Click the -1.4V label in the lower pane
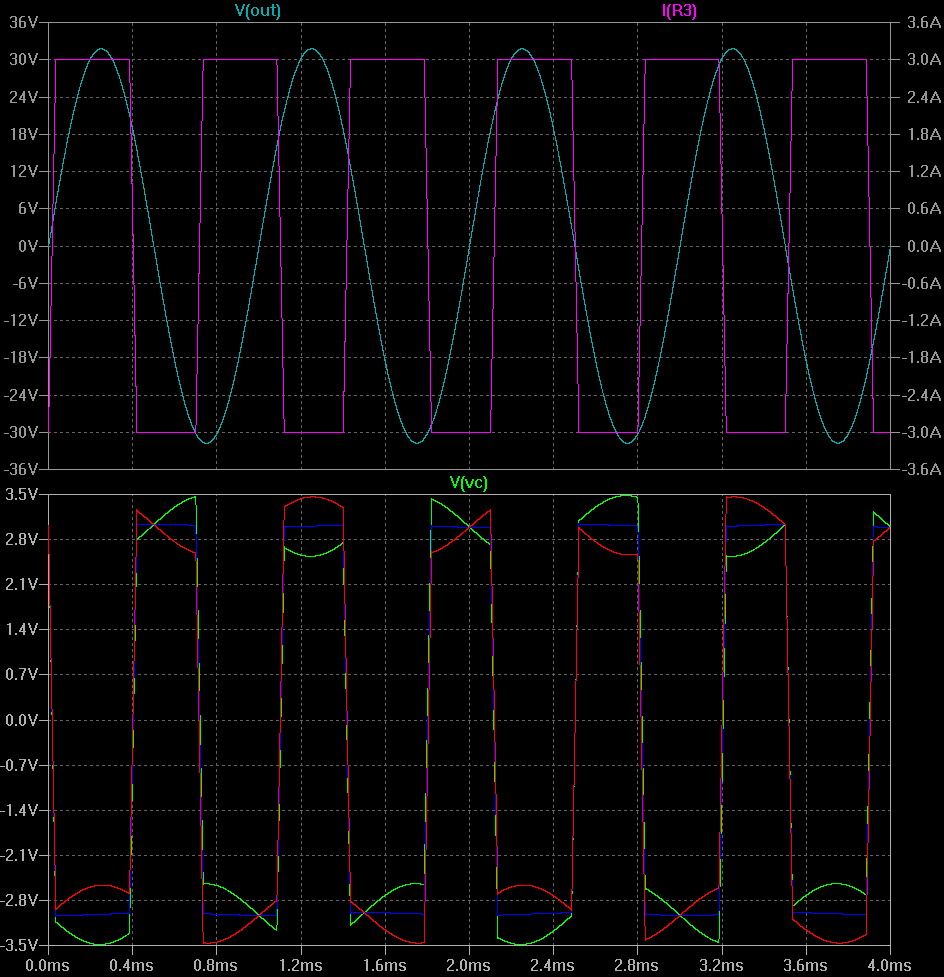The height and width of the screenshot is (977, 944). tap(20, 810)
